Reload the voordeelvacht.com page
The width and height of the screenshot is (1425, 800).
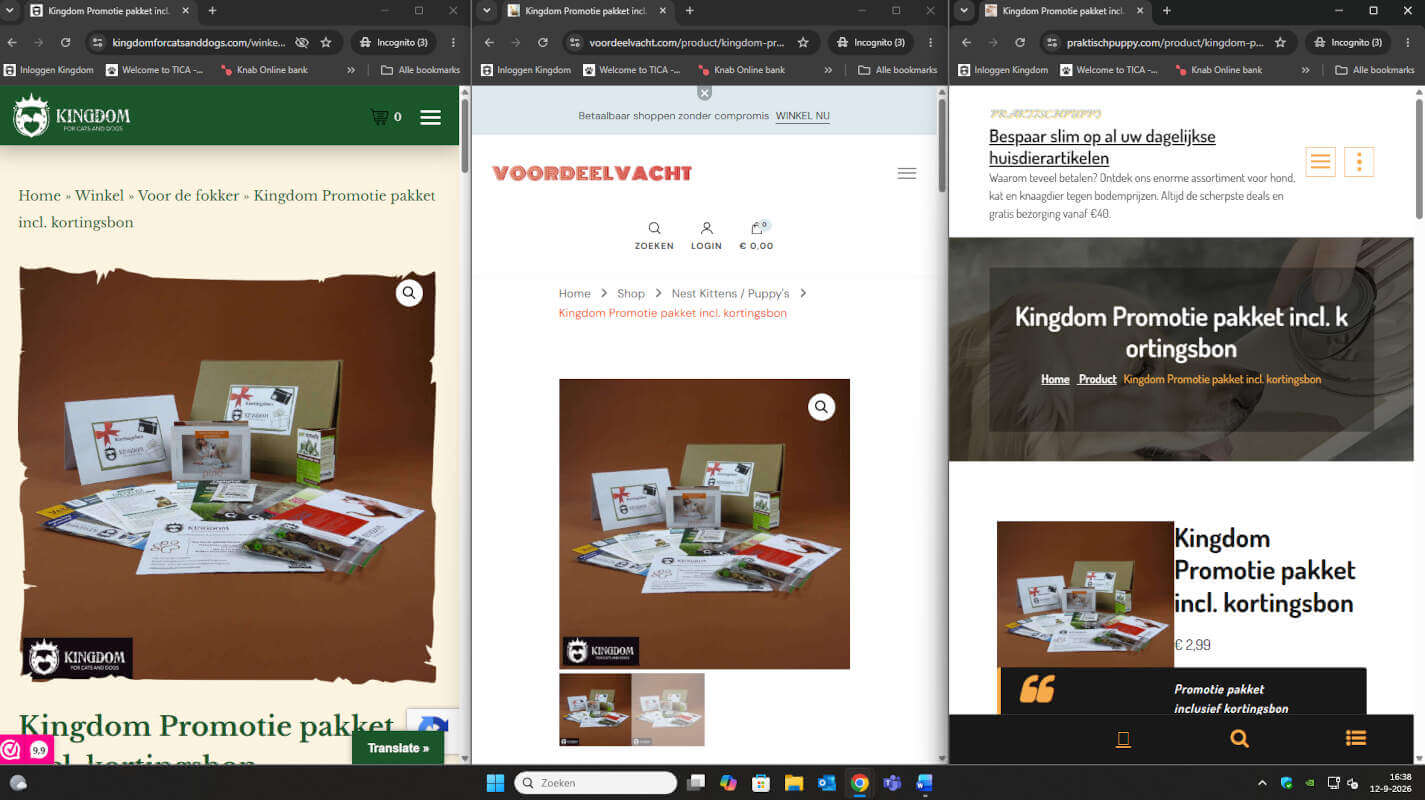point(542,43)
